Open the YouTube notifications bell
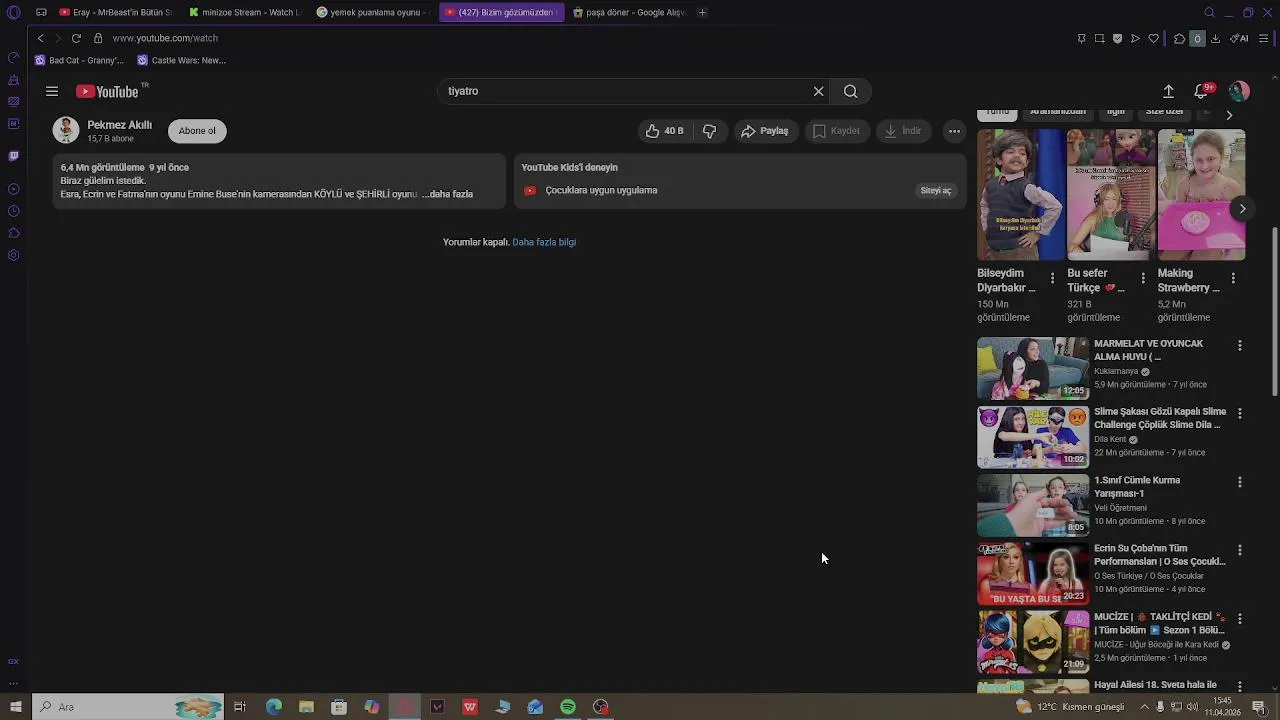 click(1202, 91)
